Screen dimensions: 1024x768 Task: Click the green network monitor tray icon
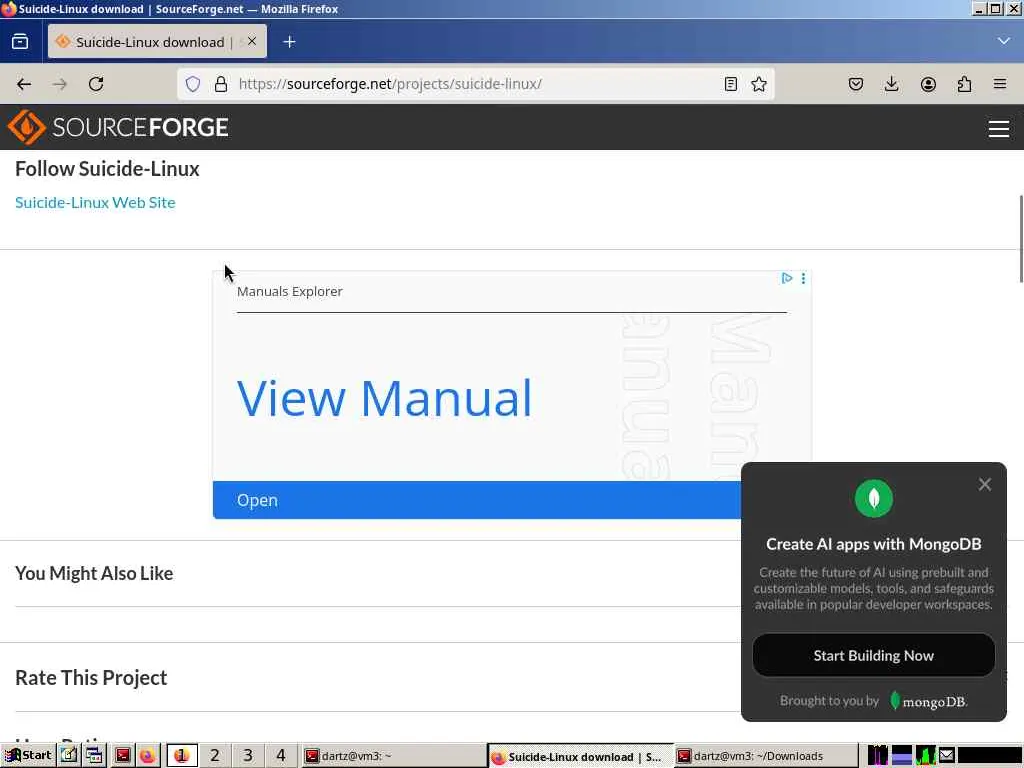(x=925, y=756)
